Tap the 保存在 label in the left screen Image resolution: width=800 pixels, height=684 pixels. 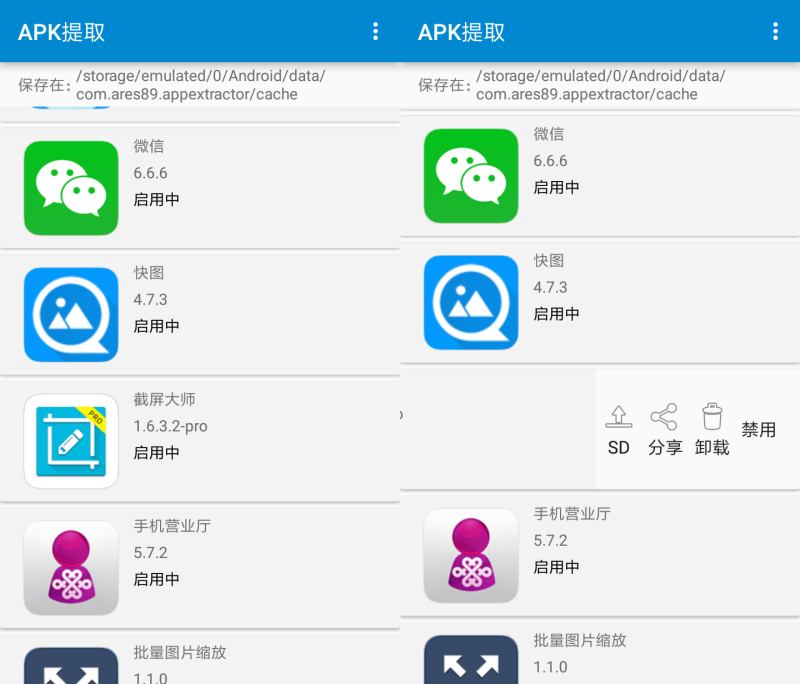44,85
